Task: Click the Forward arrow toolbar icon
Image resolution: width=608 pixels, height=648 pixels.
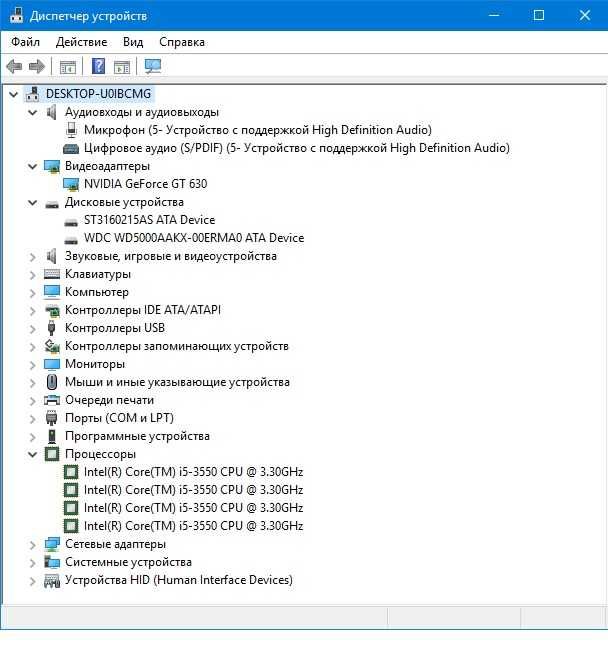Action: [x=37, y=66]
